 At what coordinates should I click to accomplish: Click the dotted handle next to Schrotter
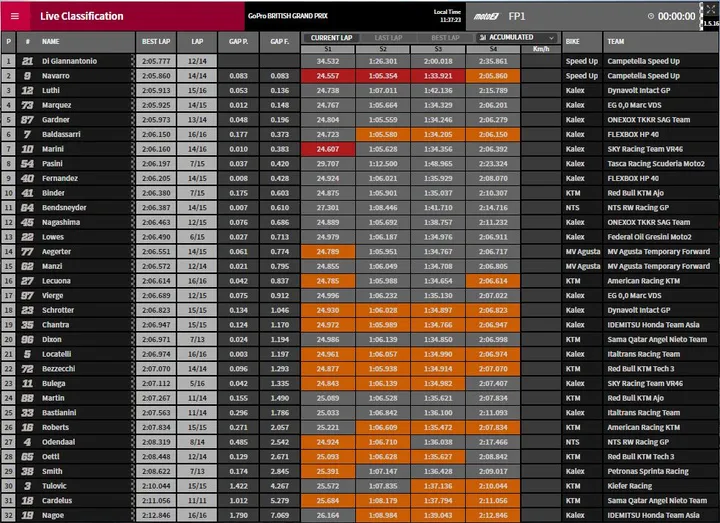tap(133, 310)
